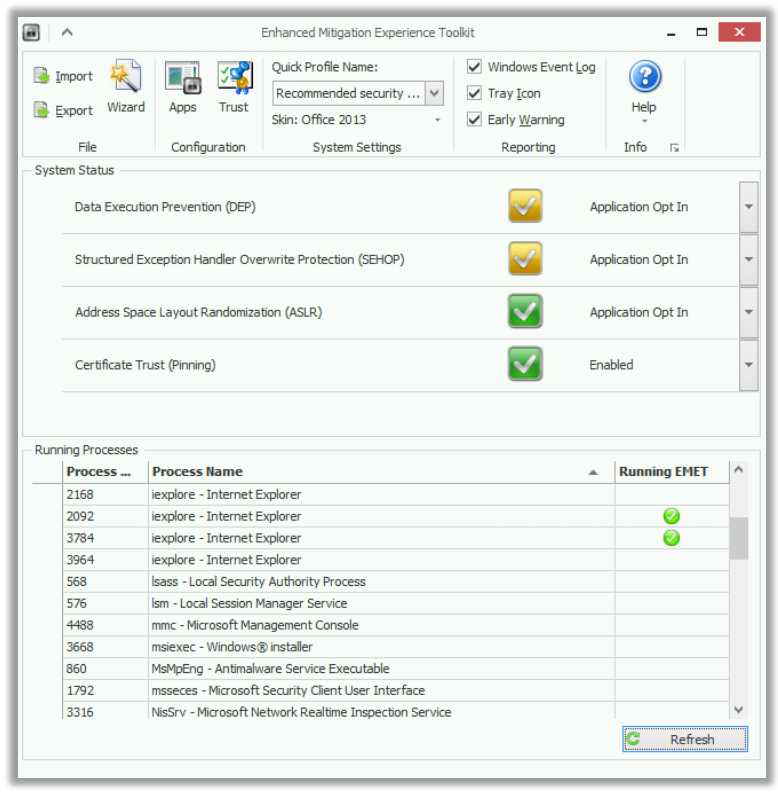Image resolution: width=778 pixels, height=795 pixels.
Task: Select mmc - Microsoft Management Console row
Action: pos(396,625)
